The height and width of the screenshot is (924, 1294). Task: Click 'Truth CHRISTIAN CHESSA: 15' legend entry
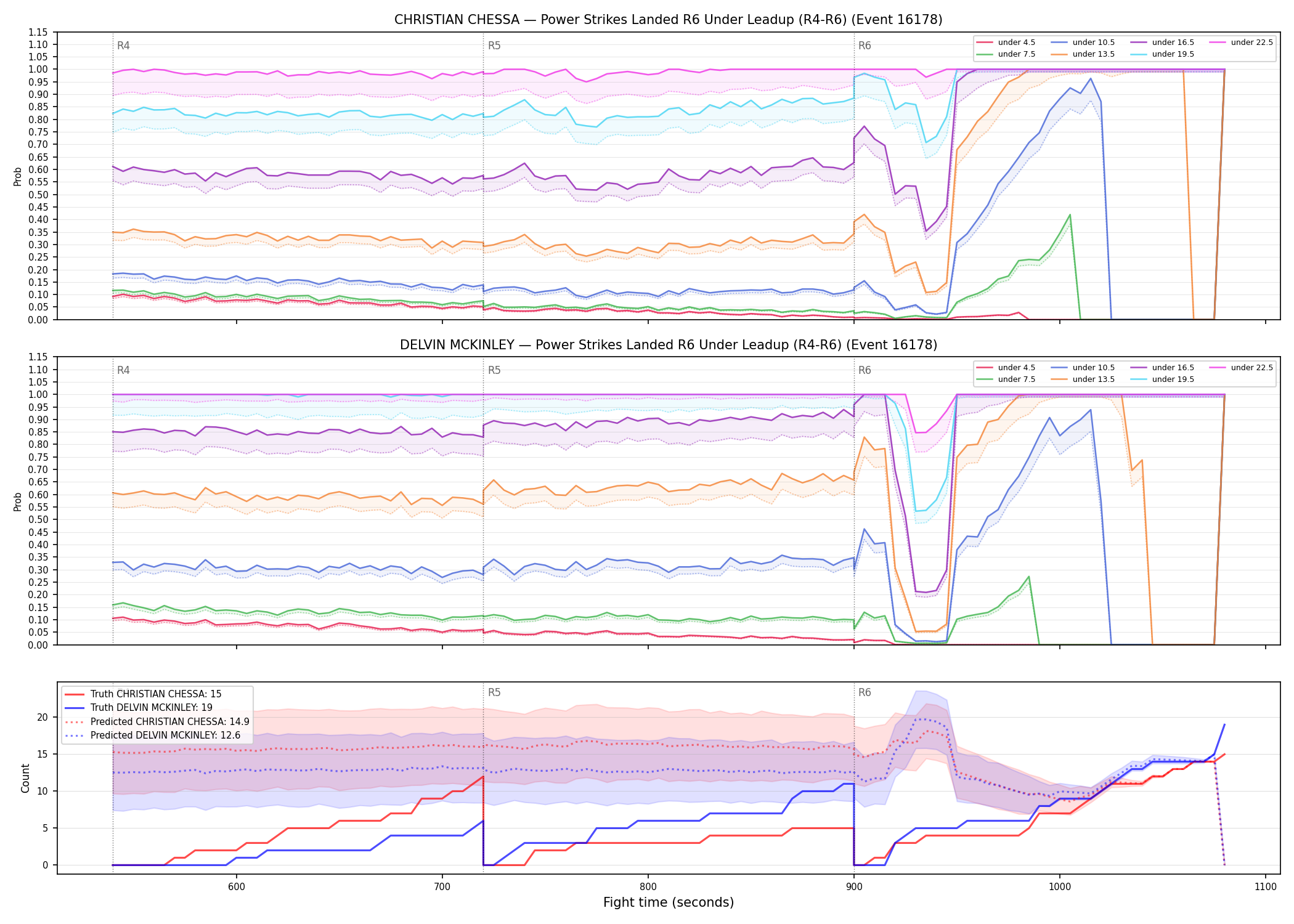tap(143, 694)
